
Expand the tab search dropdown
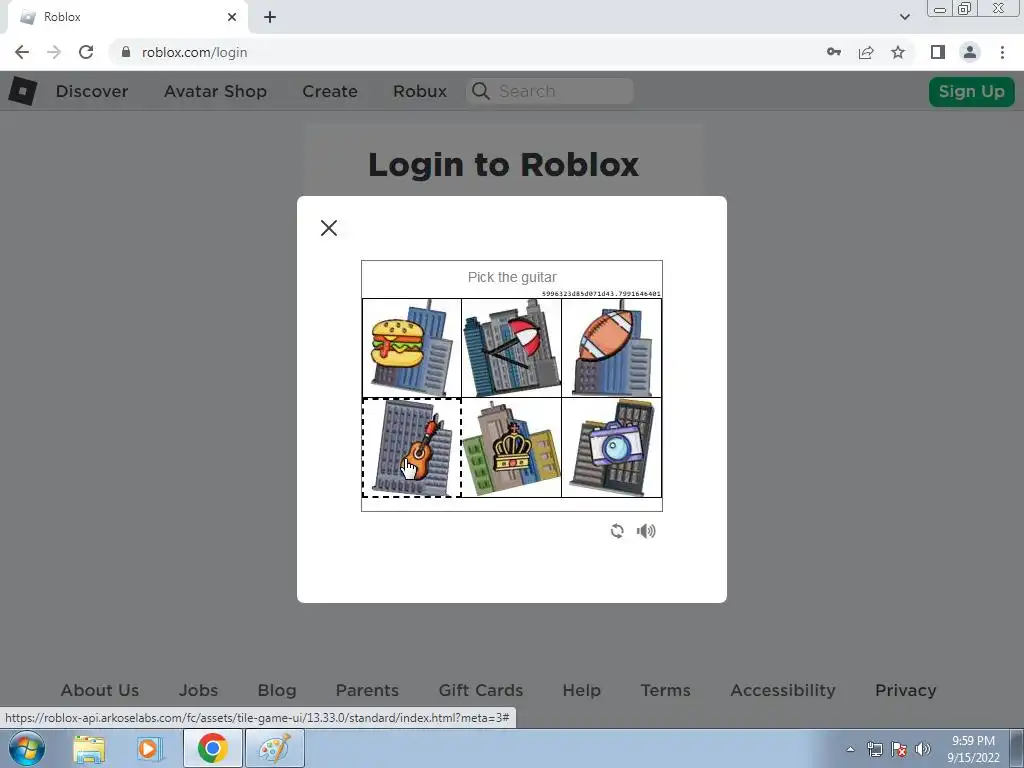(x=904, y=17)
